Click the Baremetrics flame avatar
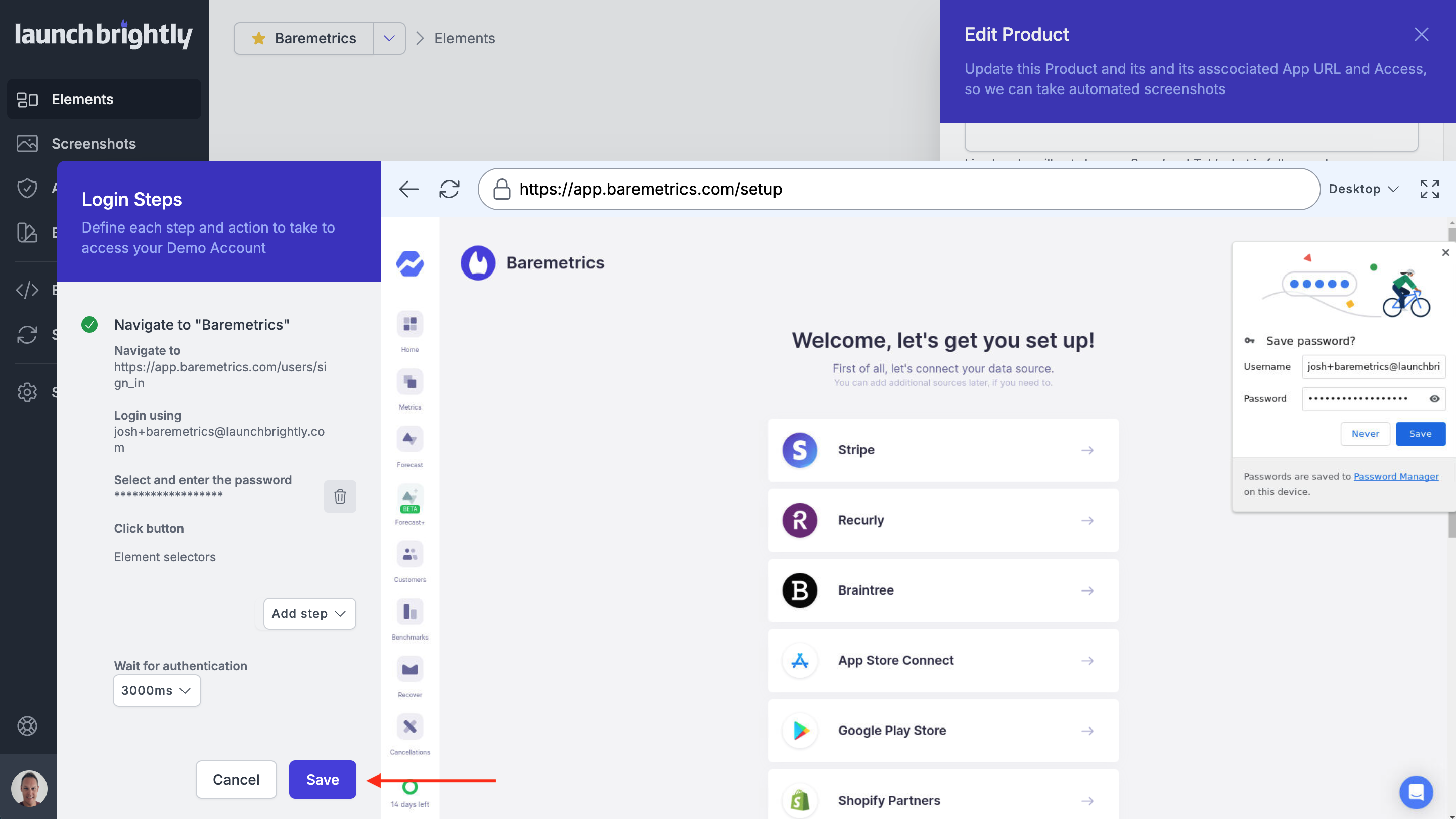 coord(478,263)
